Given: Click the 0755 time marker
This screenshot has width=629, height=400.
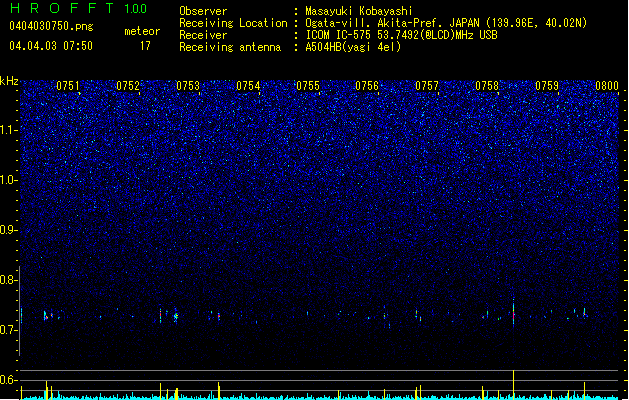Looking at the screenshot, I should pyautogui.click(x=308, y=86).
